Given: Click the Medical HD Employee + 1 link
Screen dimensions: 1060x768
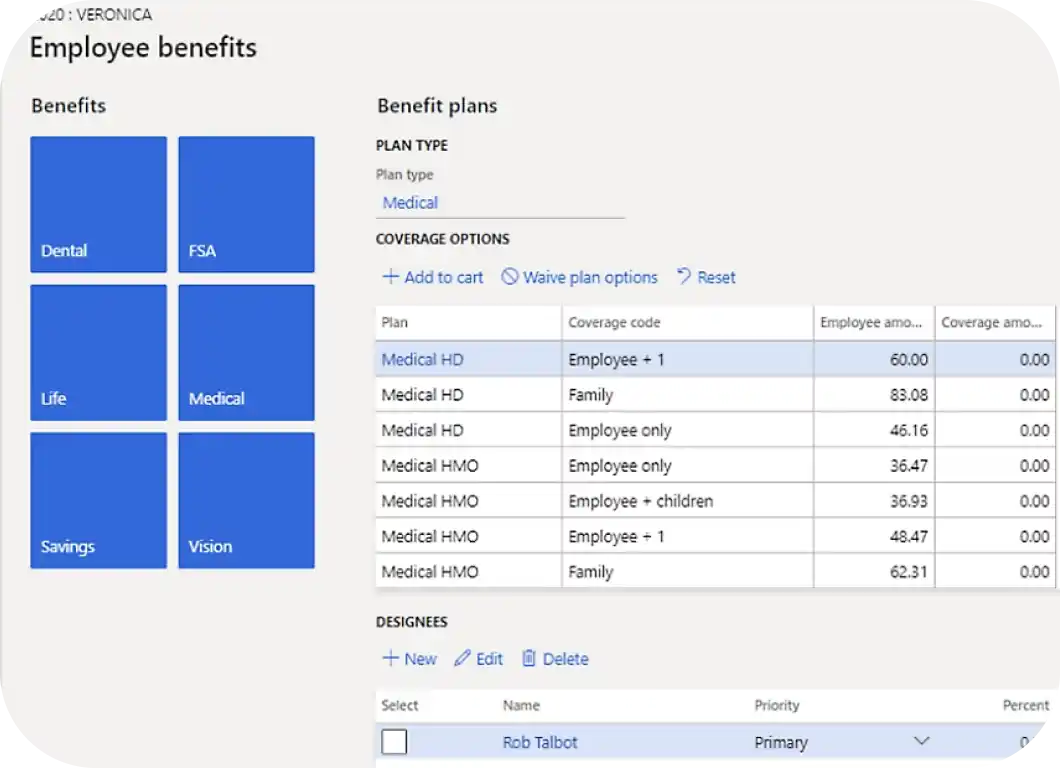Looking at the screenshot, I should tap(420, 359).
